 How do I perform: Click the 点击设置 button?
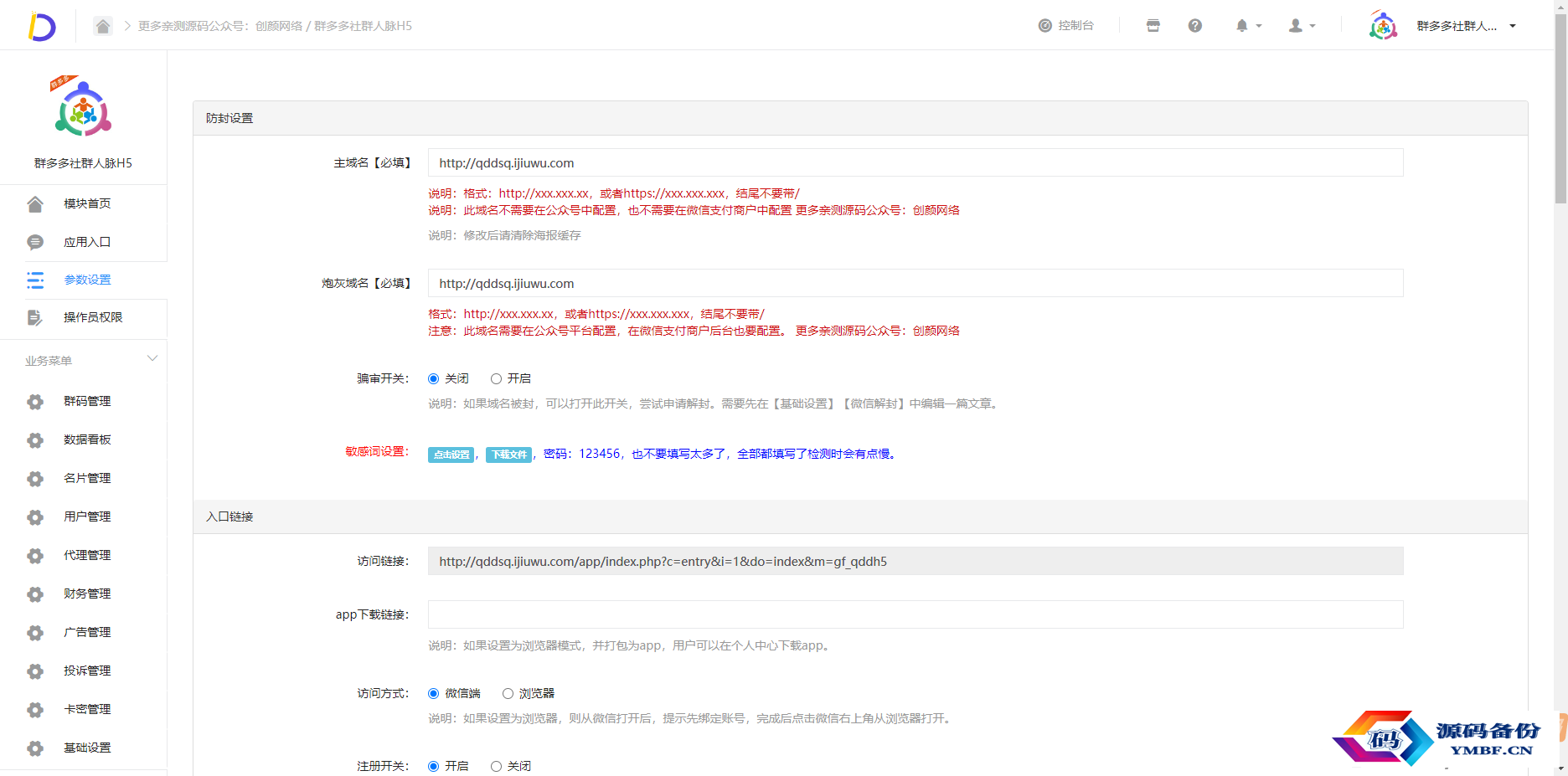(451, 455)
